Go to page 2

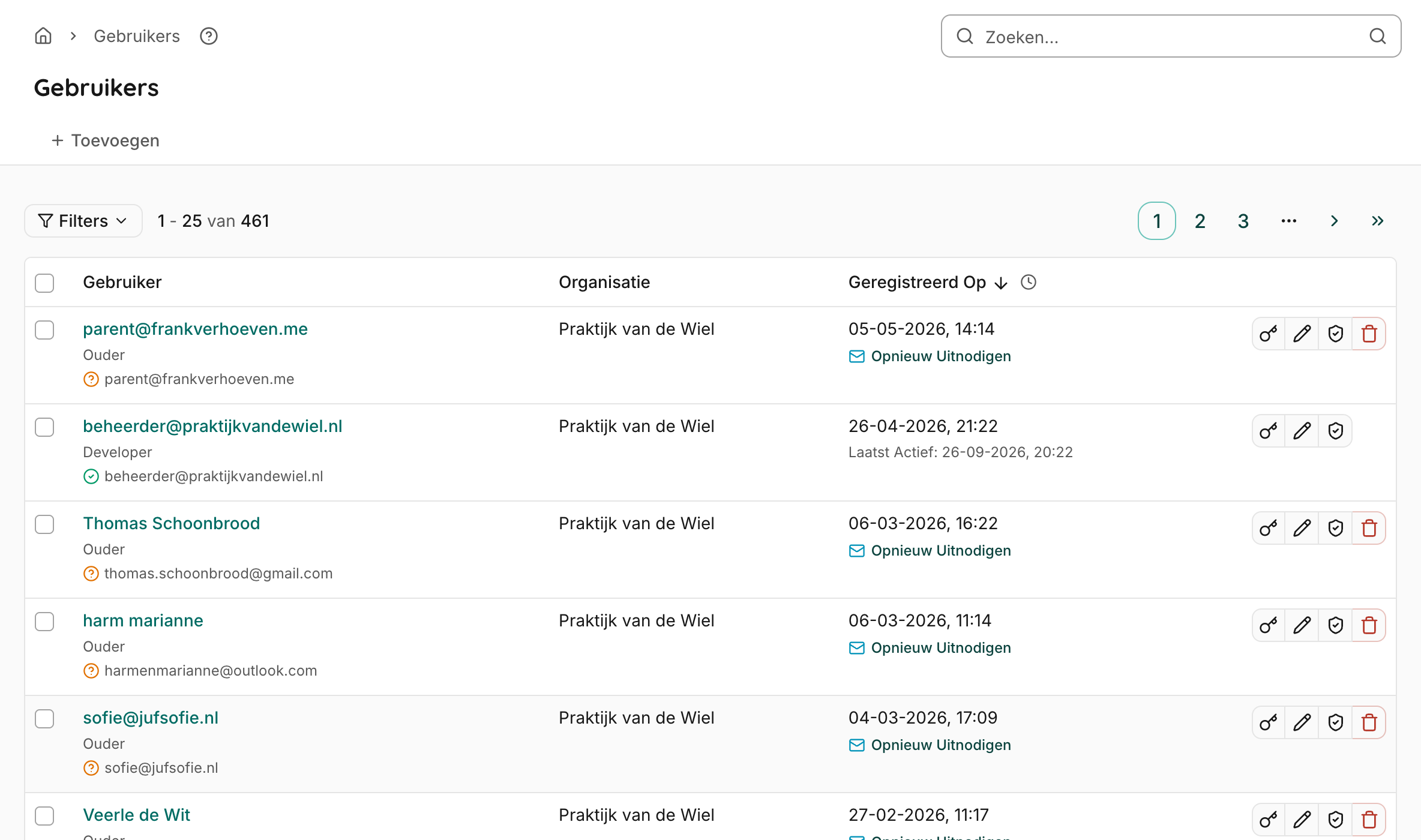pyautogui.click(x=1200, y=221)
